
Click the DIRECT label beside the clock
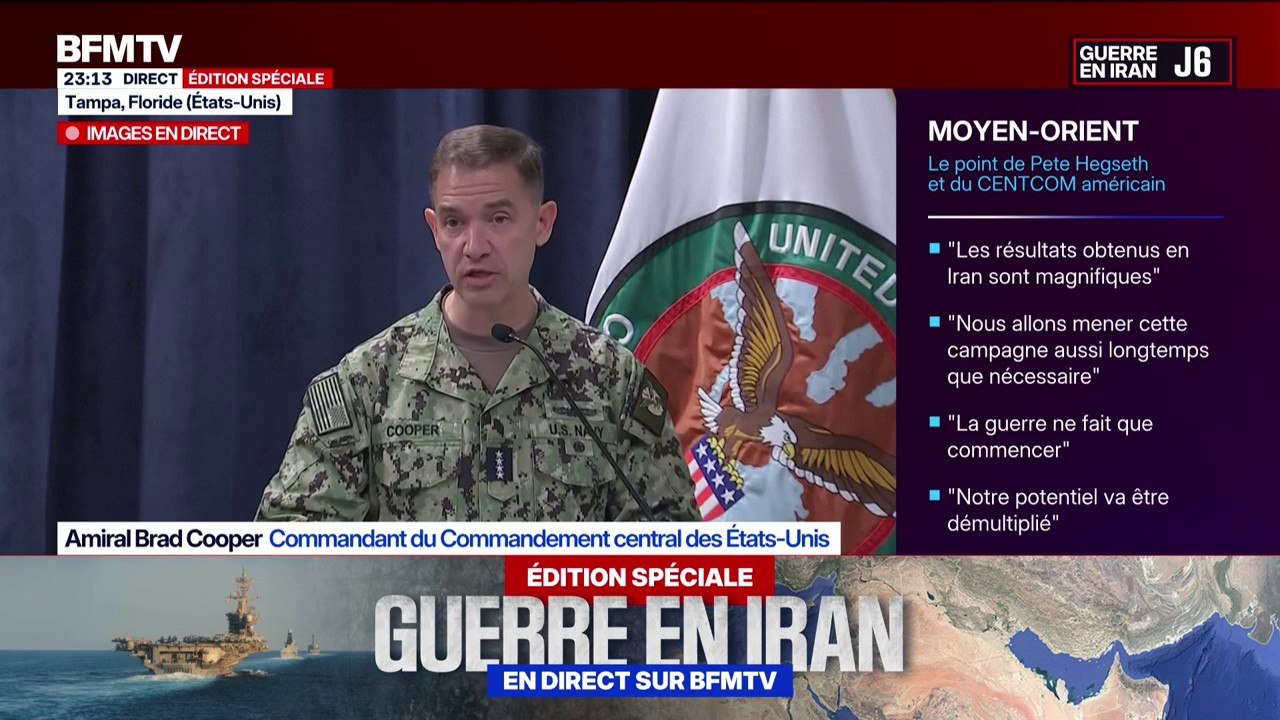click(x=151, y=79)
